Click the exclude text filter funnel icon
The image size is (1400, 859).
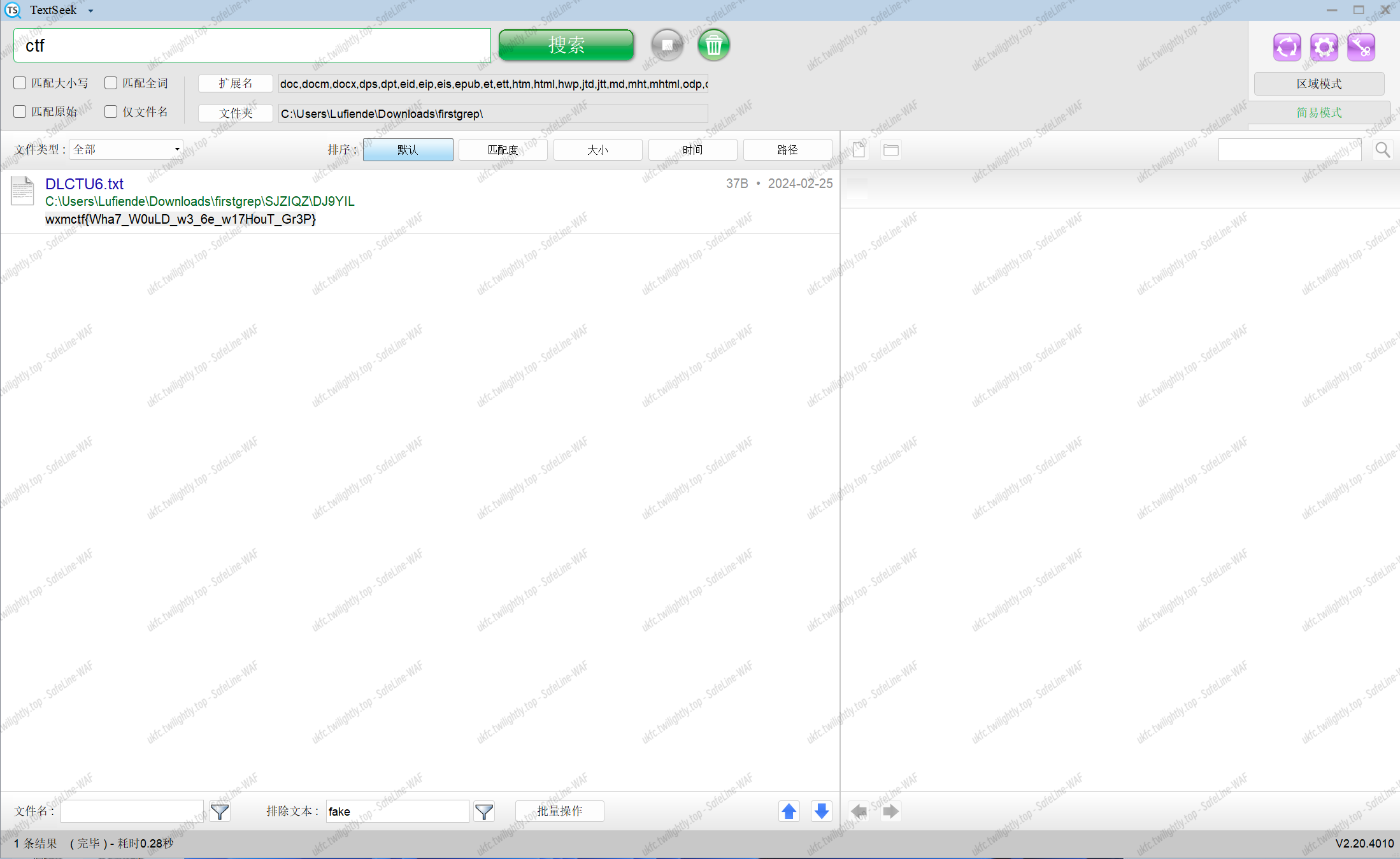(484, 811)
